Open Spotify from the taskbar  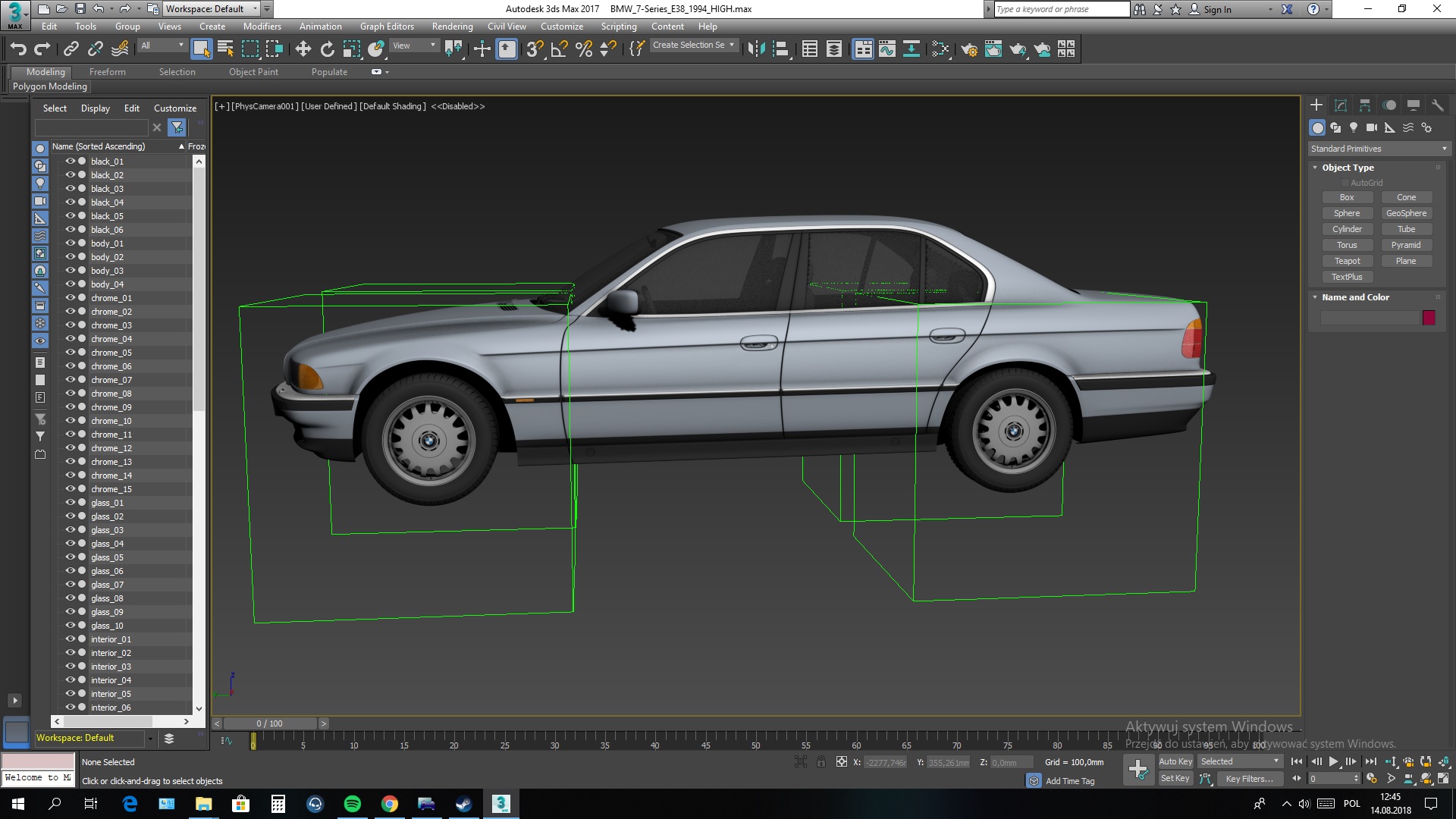[x=352, y=804]
